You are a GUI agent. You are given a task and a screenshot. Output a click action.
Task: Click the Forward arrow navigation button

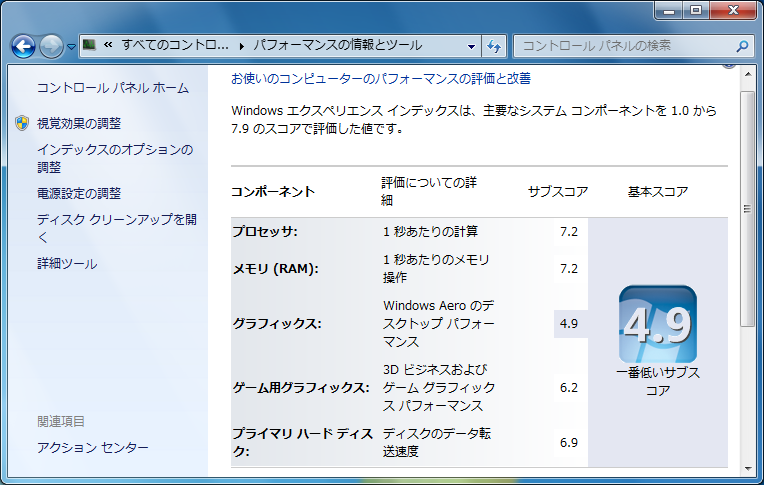[x=51, y=47]
